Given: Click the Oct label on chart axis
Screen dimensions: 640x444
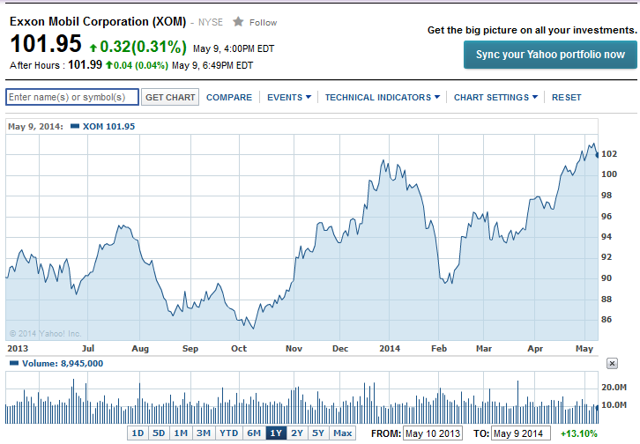Looking at the screenshot, I should (239, 349).
